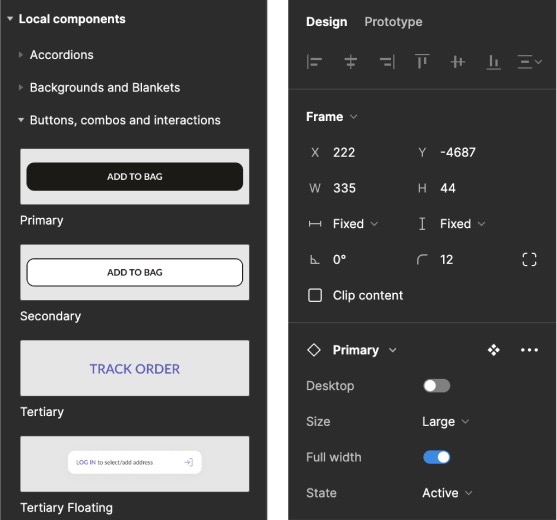Enable the Clip content checkbox
The image size is (557, 520).
[x=315, y=295]
